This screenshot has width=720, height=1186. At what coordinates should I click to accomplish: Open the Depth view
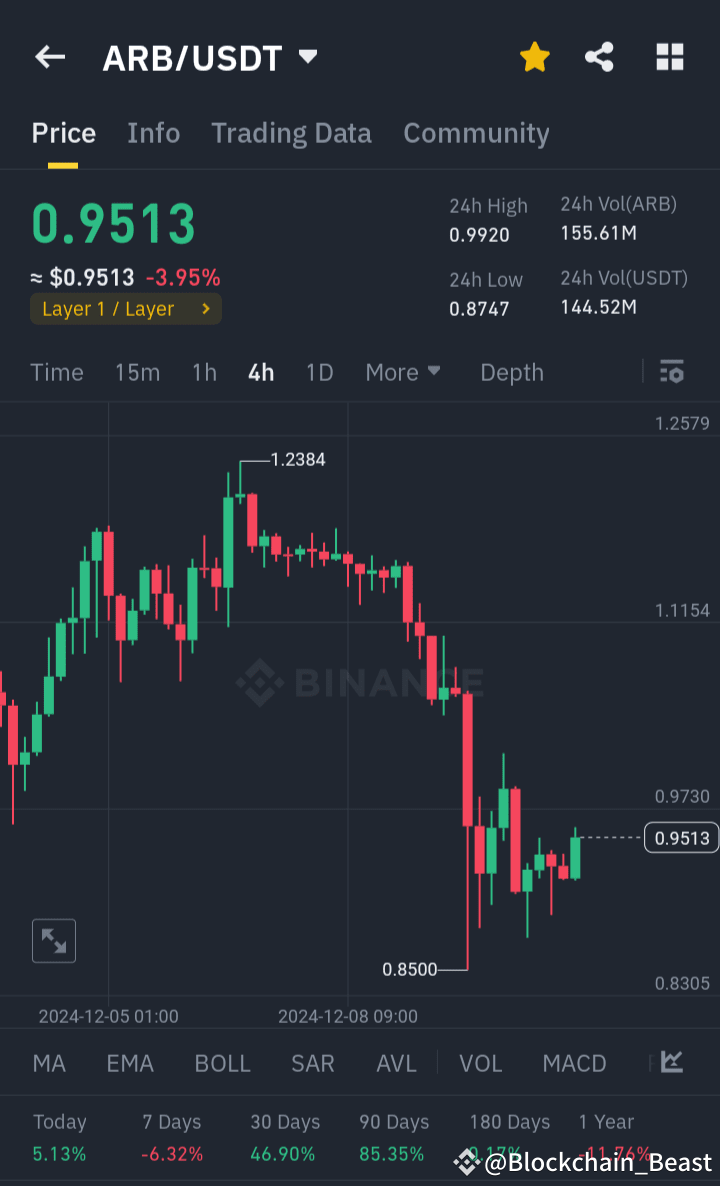pyautogui.click(x=511, y=372)
